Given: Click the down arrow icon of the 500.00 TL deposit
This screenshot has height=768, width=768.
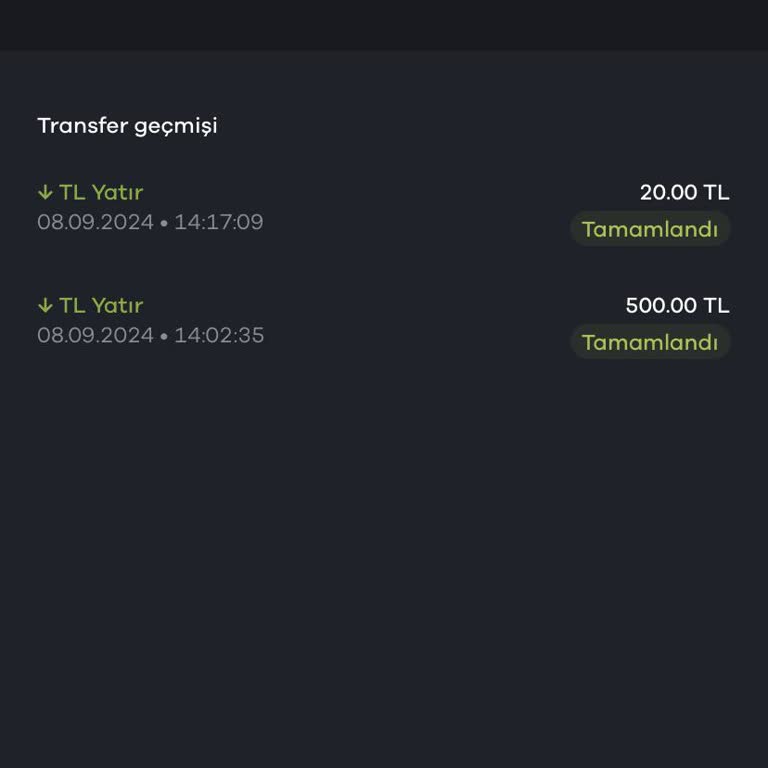Looking at the screenshot, I should pyautogui.click(x=45, y=306).
